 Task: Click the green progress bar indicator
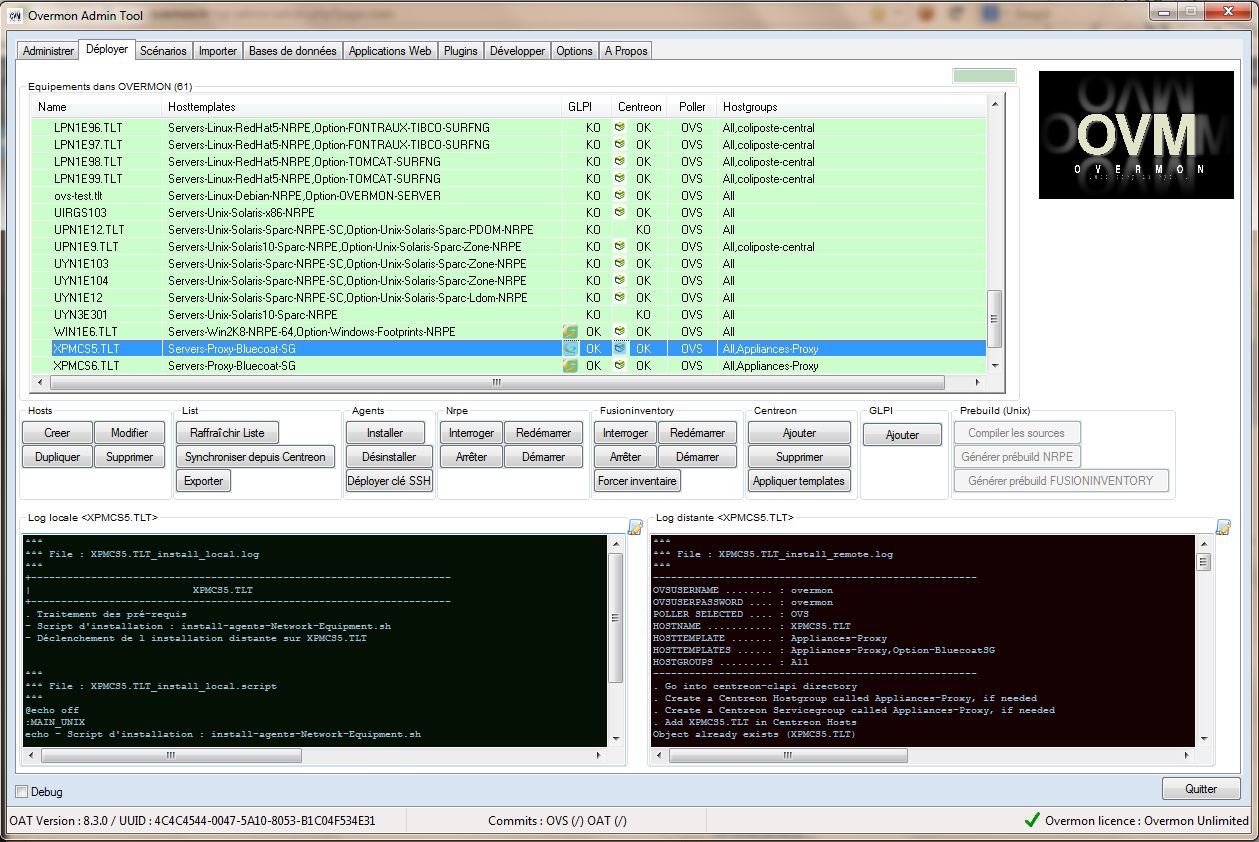pyautogui.click(x=984, y=76)
